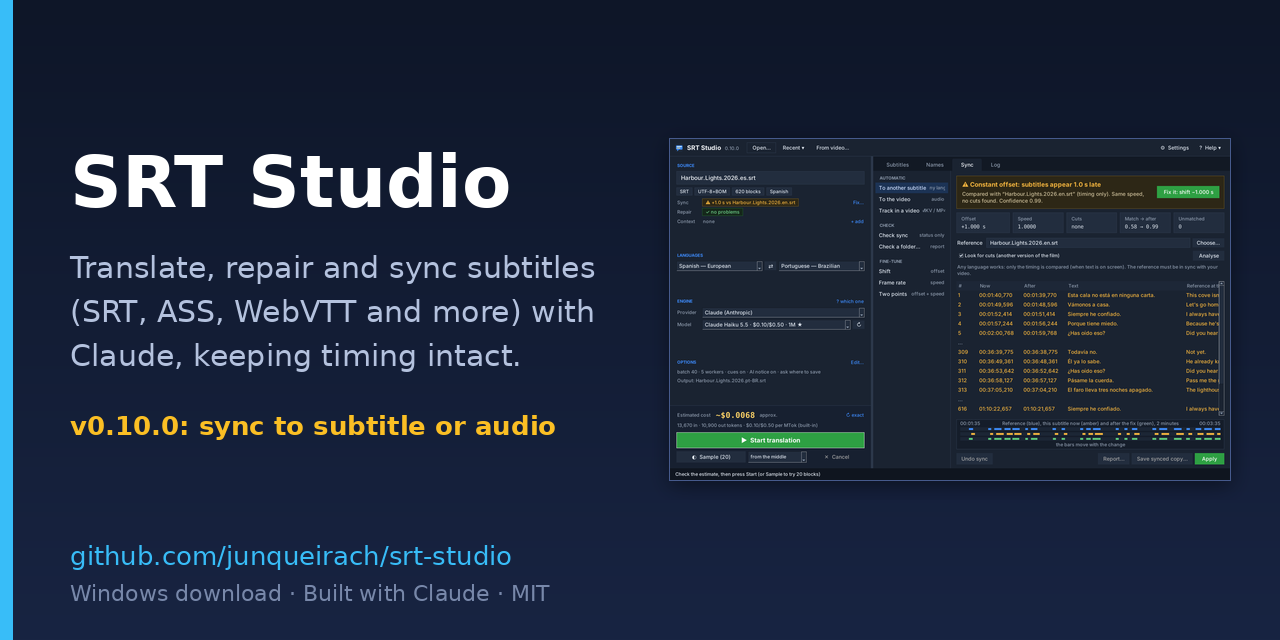Viewport: 1280px width, 640px height.
Task: Select 'To another subtitle' sync mode
Action: pos(911,187)
